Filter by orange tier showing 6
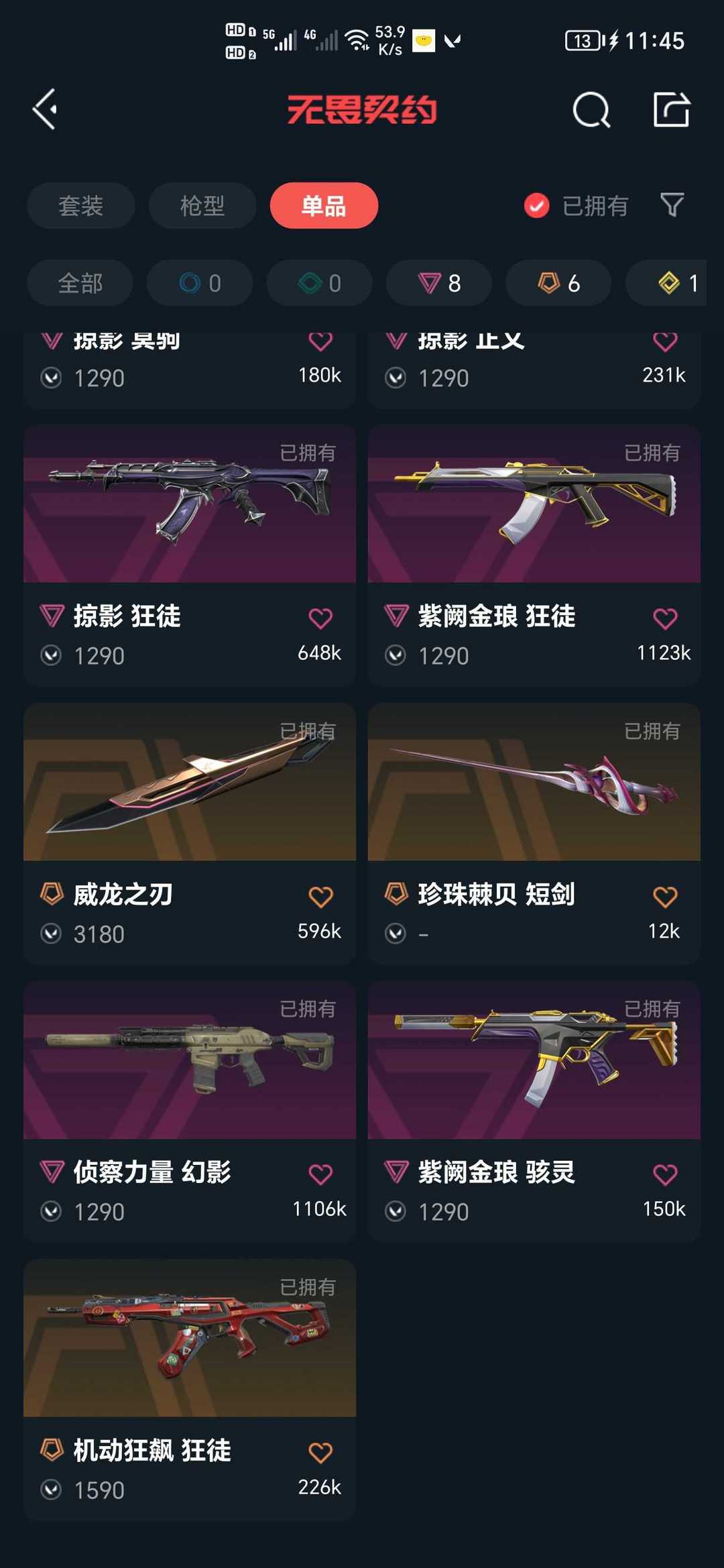Image resolution: width=724 pixels, height=1568 pixels. coord(558,283)
